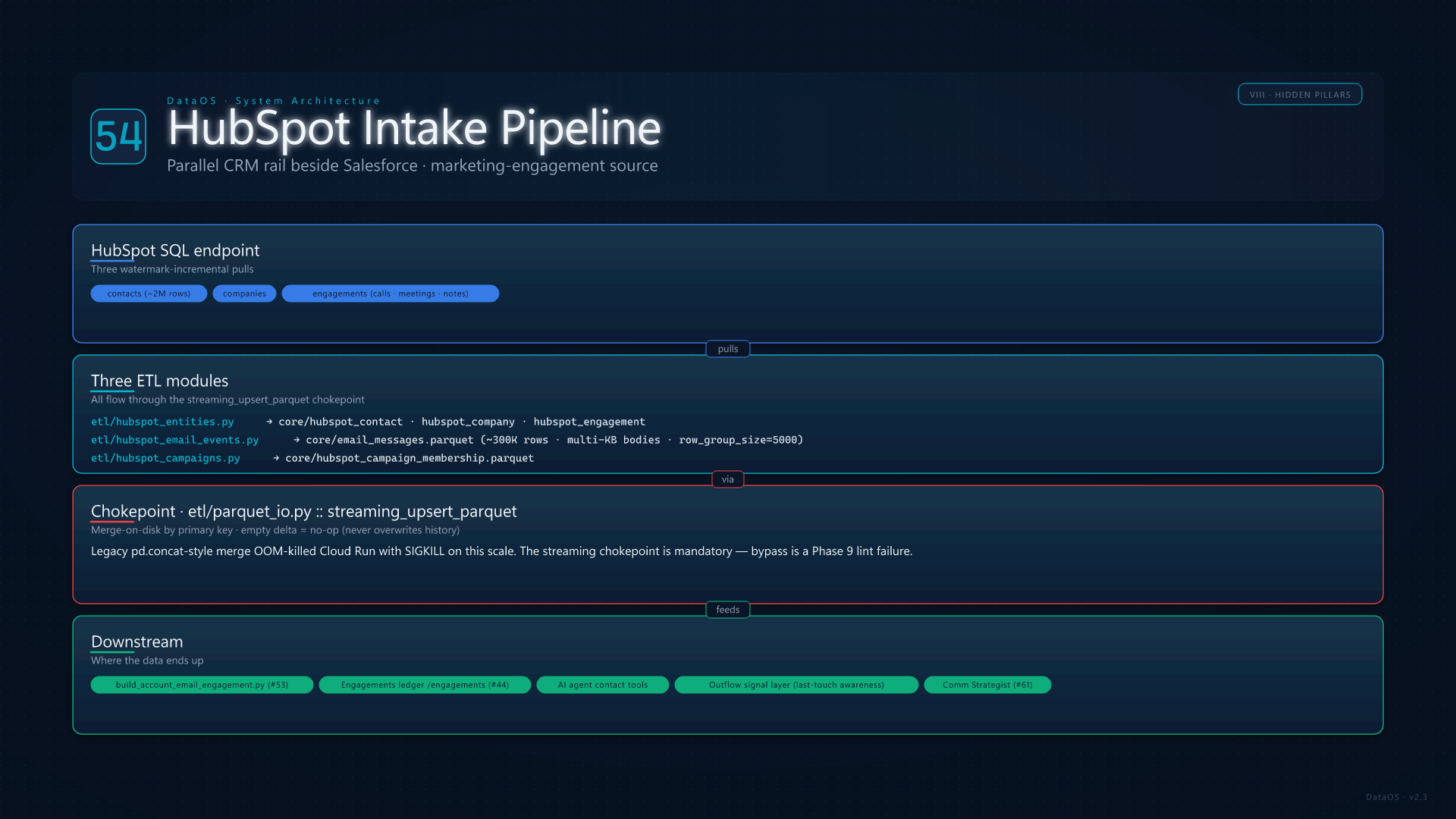This screenshot has width=1456, height=819.
Task: Click the Legacy pd.concat-style merge sentence
Action: (x=501, y=551)
